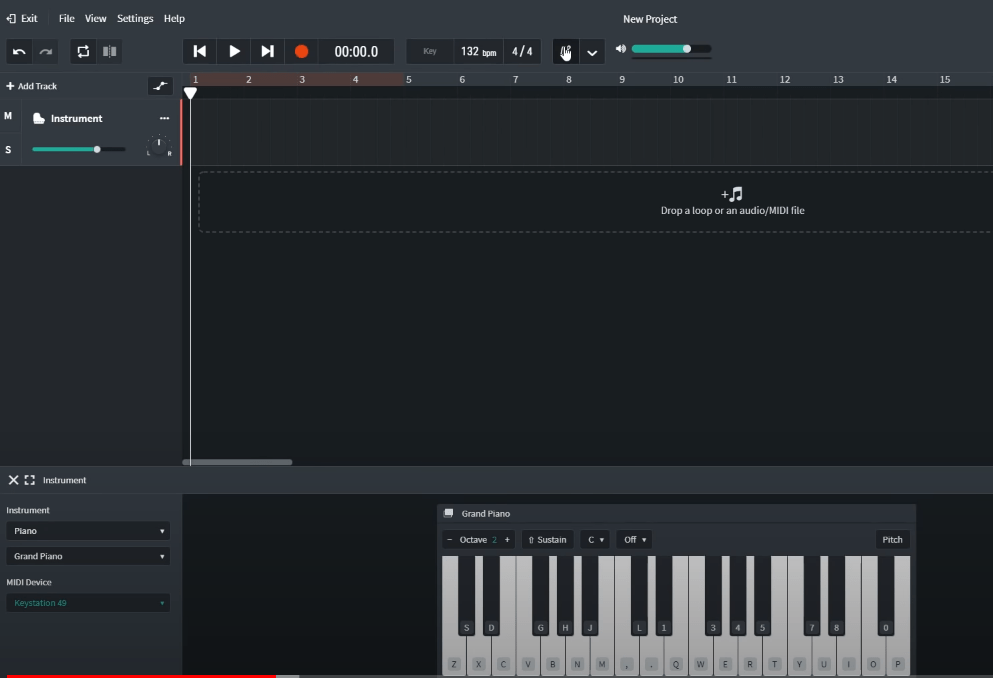Expand the instrument panel to fullscreen
The image size is (993, 678).
(x=30, y=480)
